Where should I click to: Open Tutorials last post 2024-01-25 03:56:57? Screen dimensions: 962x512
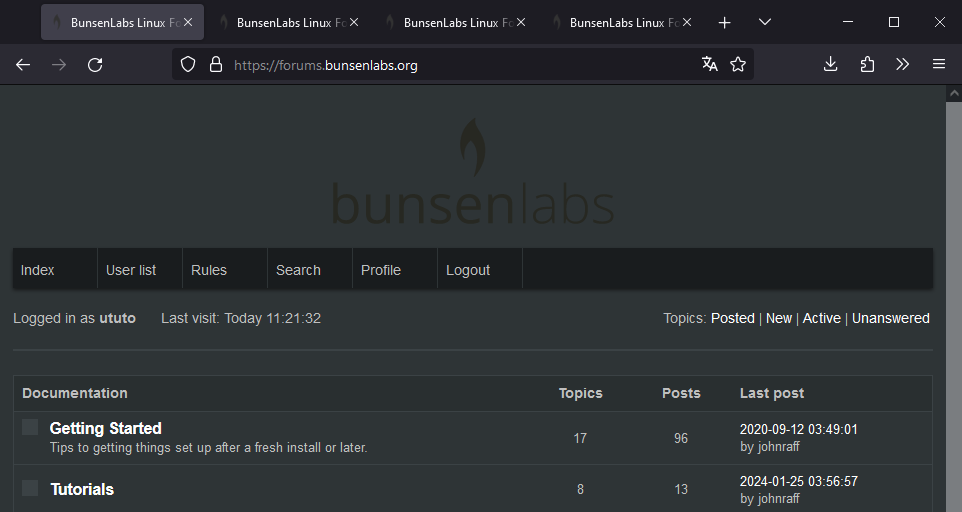click(798, 481)
